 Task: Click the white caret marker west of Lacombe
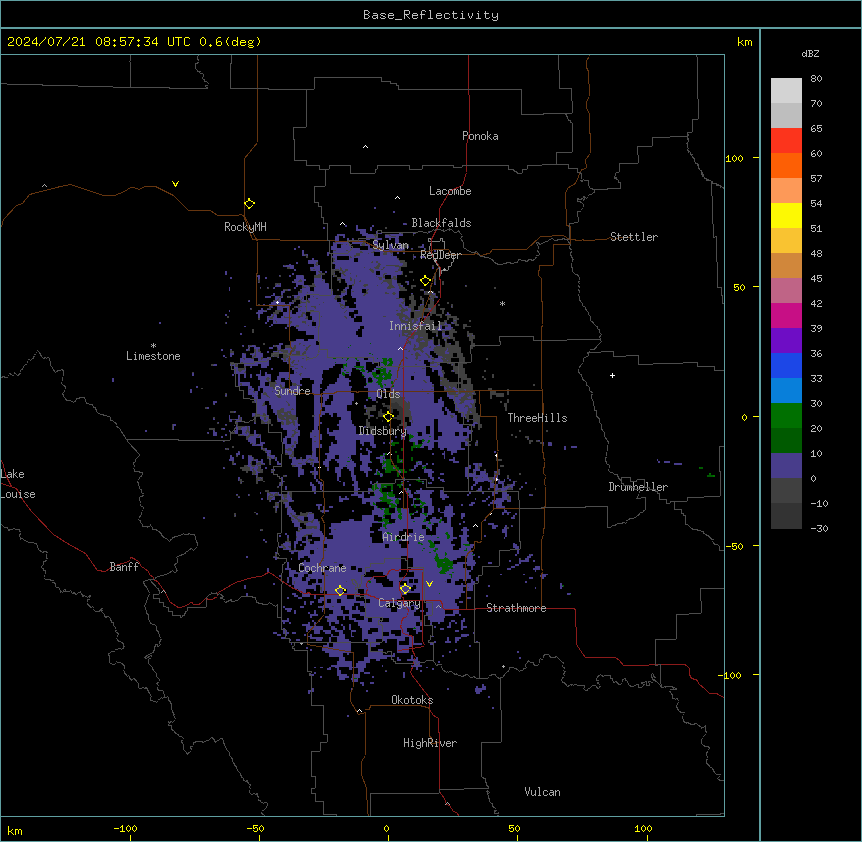coord(397,198)
